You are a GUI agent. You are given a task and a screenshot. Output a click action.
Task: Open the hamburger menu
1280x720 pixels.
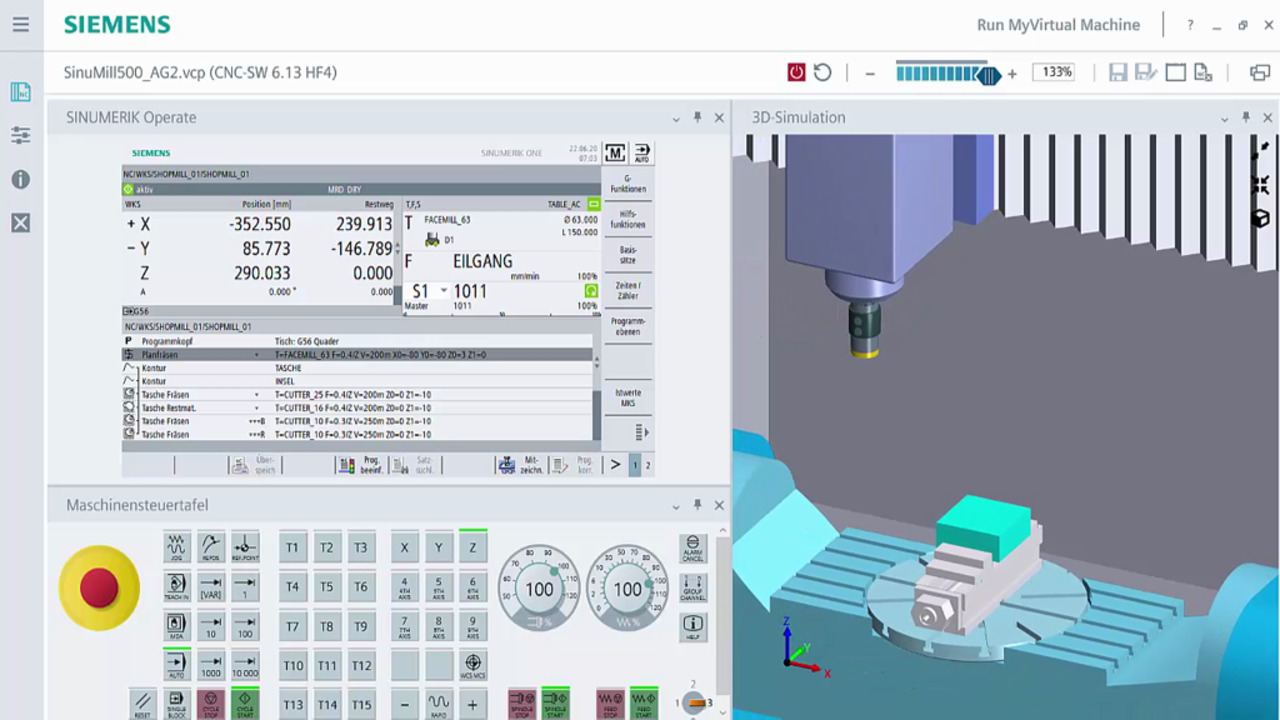(21, 24)
